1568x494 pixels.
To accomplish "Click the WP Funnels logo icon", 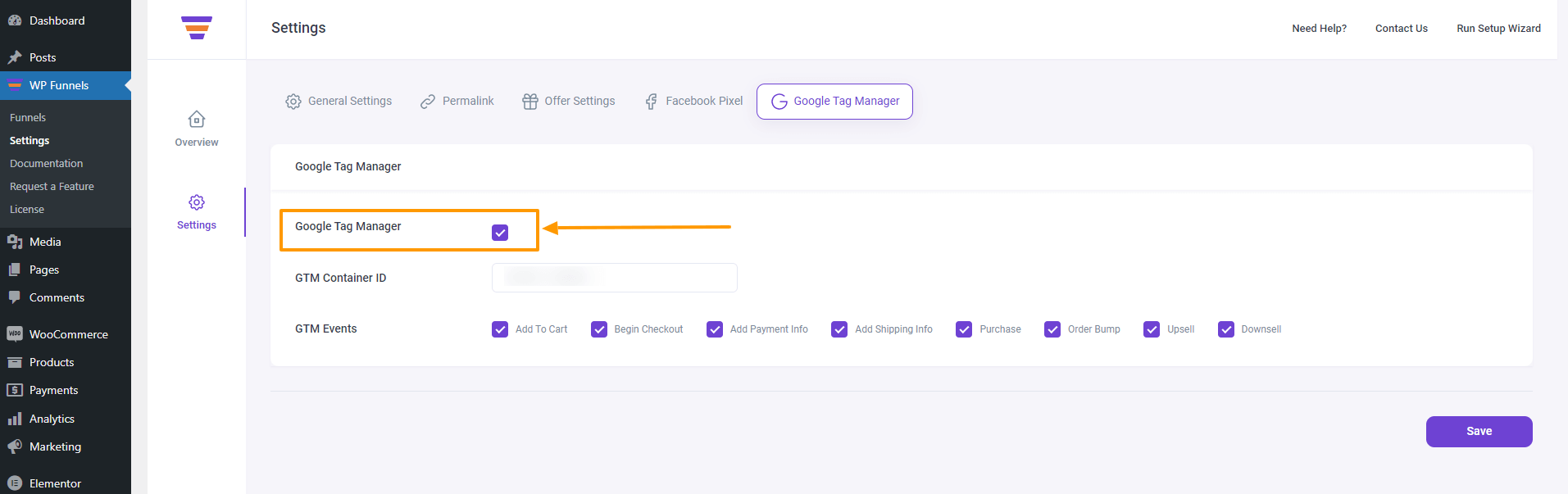I will pos(197,28).
